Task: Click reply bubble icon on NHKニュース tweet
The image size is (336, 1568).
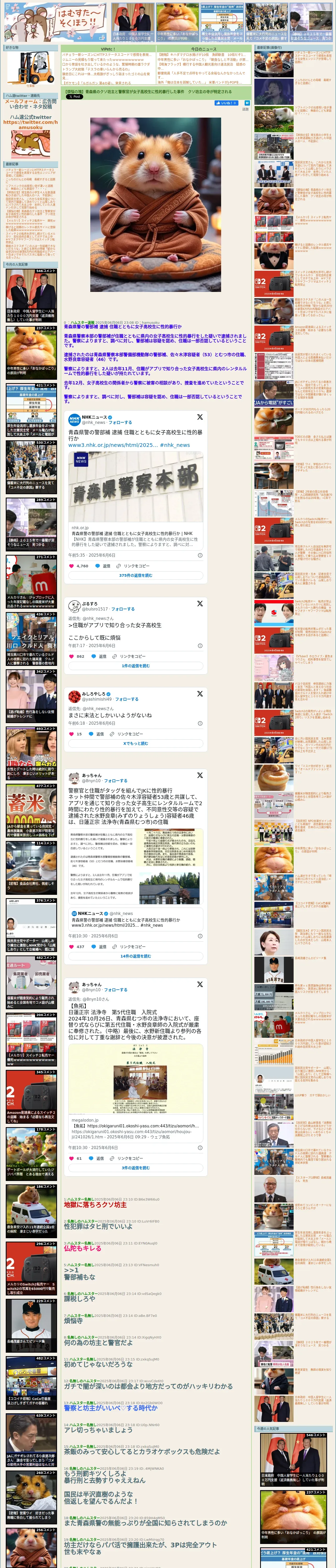Action: pos(98,566)
